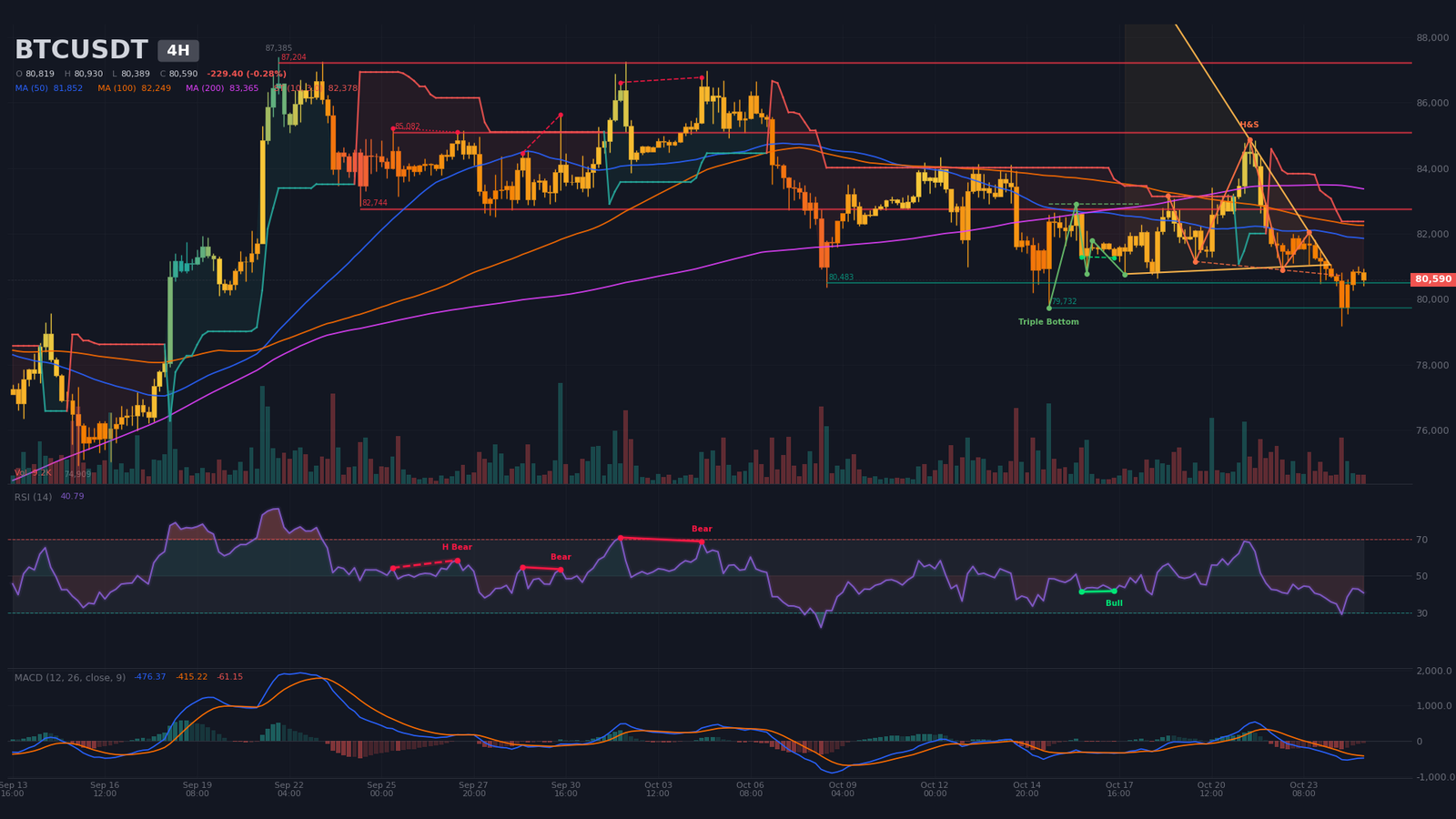Image resolution: width=1456 pixels, height=819 pixels.
Task: Click the 76,000 price axis label
Action: tap(1432, 430)
